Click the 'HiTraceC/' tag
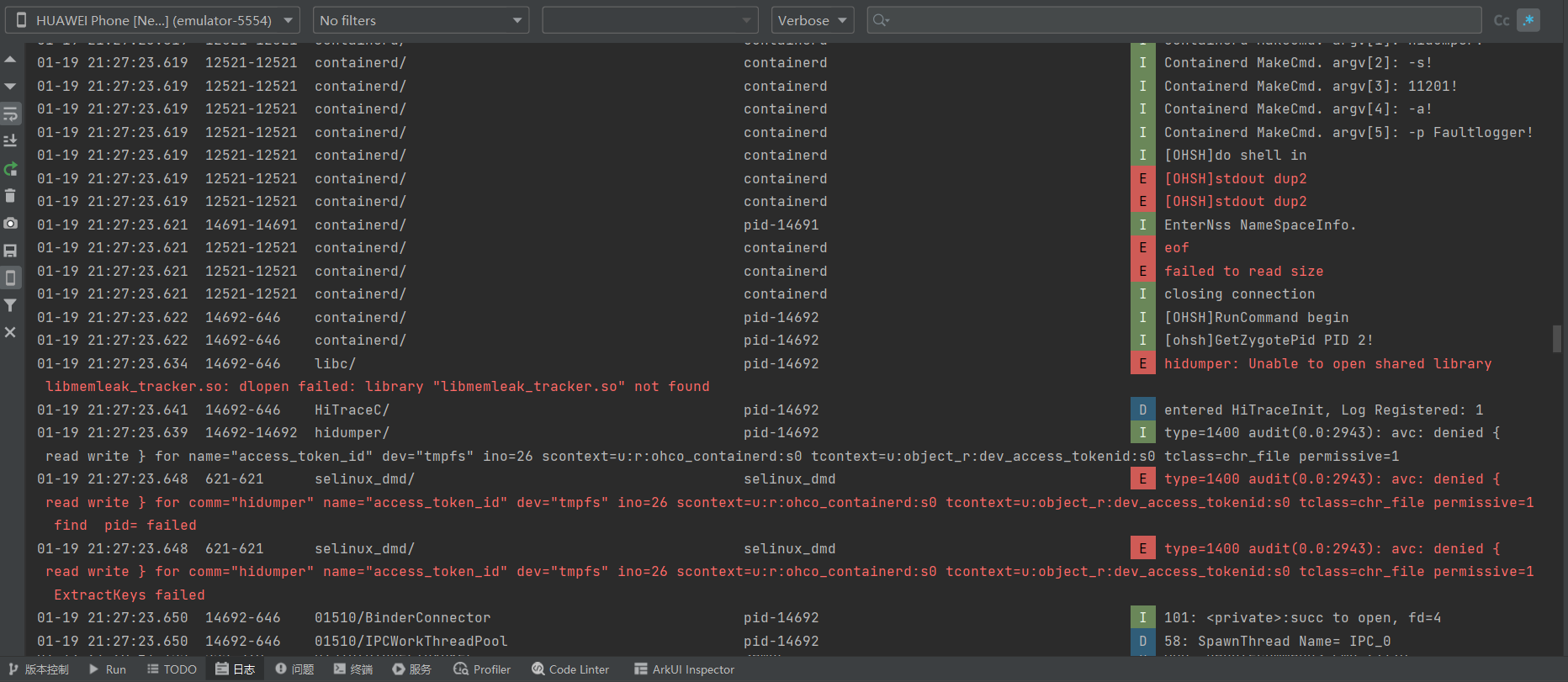Image resolution: width=1568 pixels, height=682 pixels. tap(352, 410)
